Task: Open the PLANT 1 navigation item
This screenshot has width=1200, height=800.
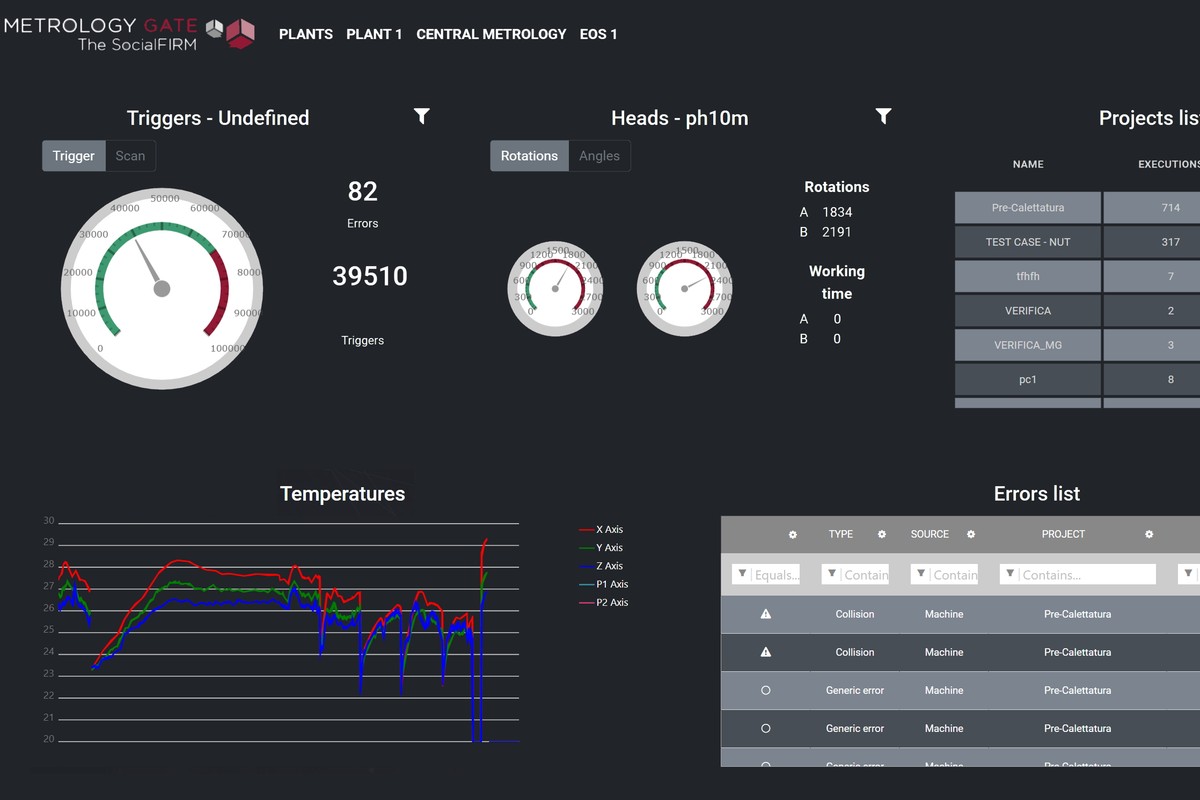Action: 374,34
